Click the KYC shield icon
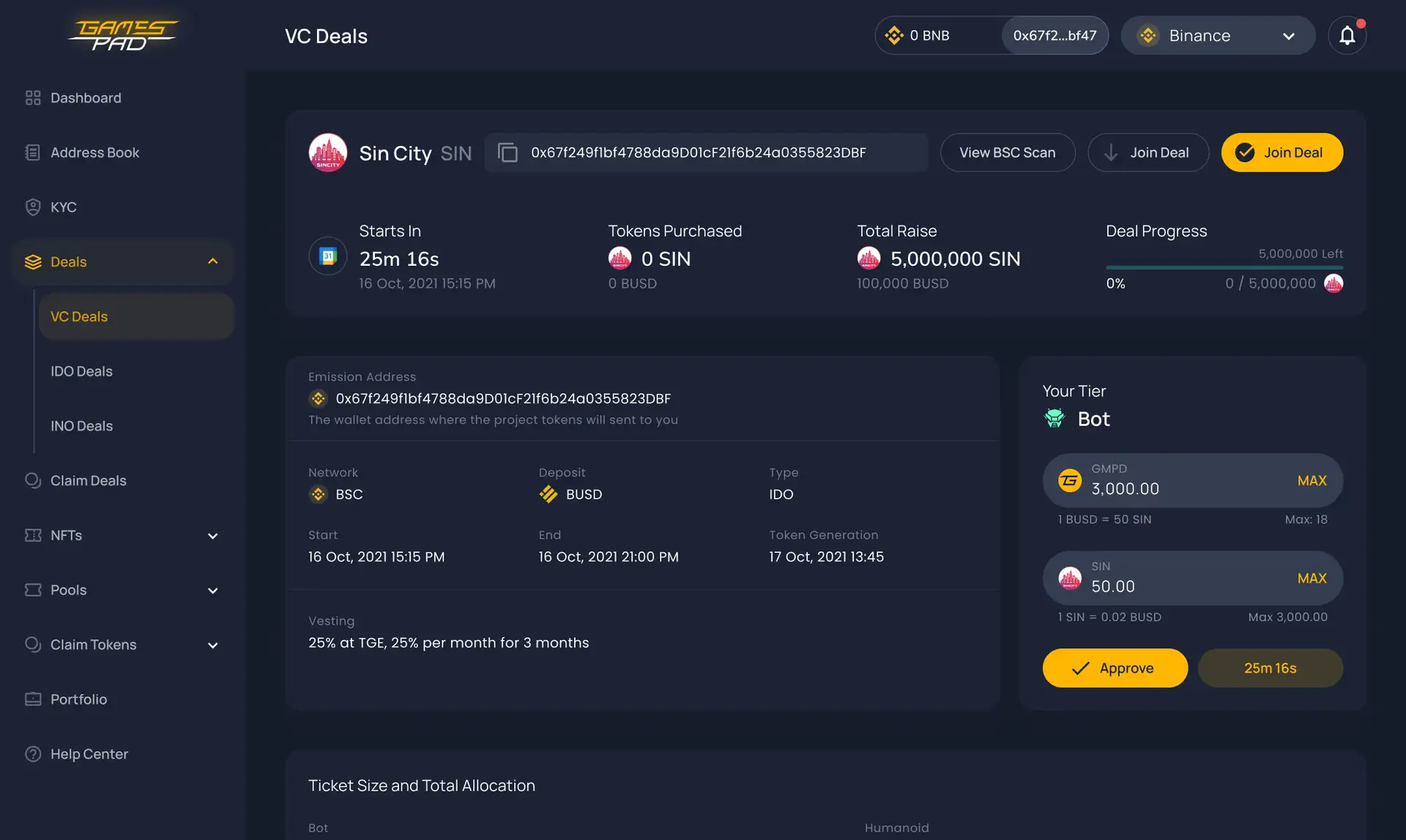Image resolution: width=1406 pixels, height=840 pixels. point(33,207)
